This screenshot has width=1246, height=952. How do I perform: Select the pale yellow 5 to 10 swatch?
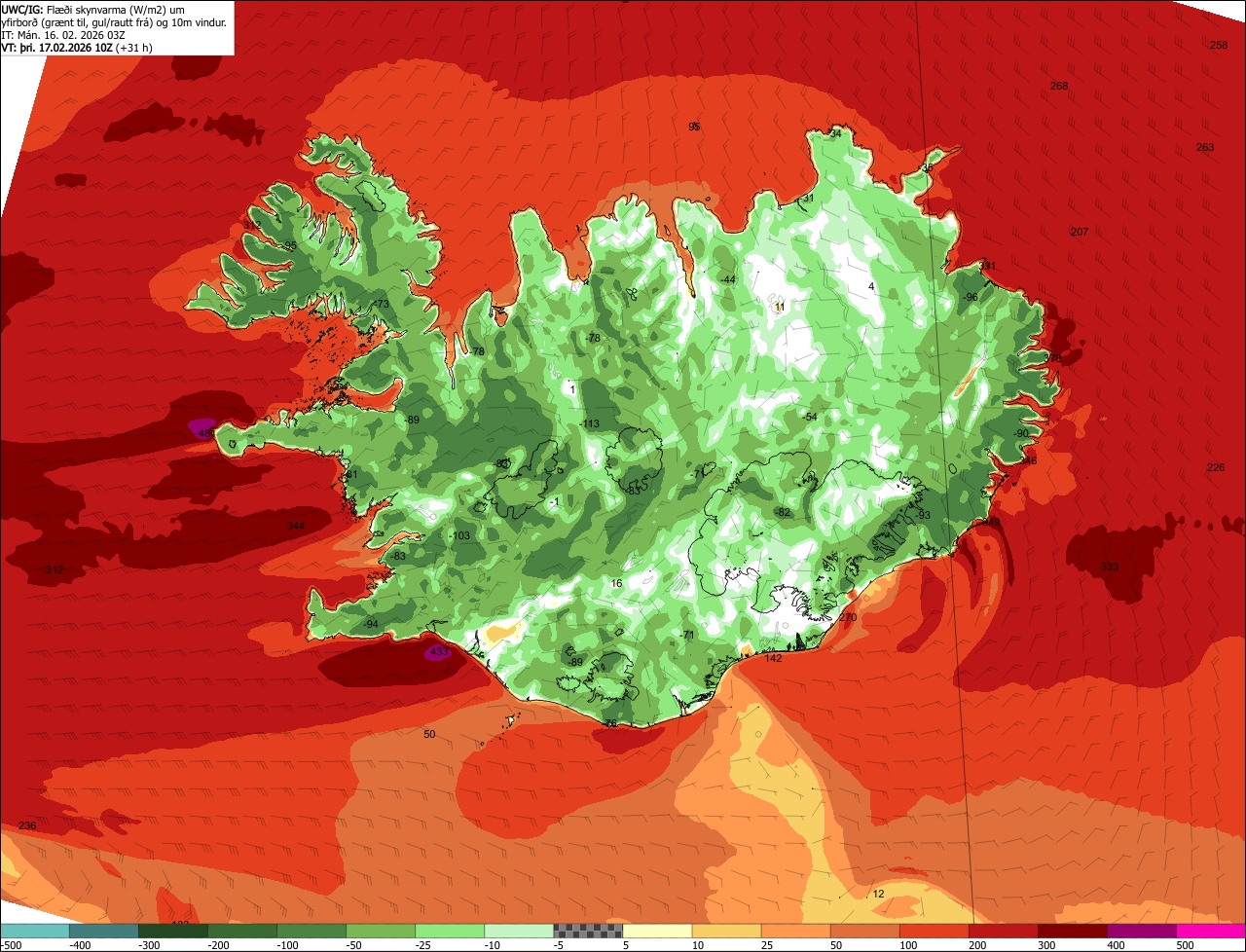click(656, 931)
